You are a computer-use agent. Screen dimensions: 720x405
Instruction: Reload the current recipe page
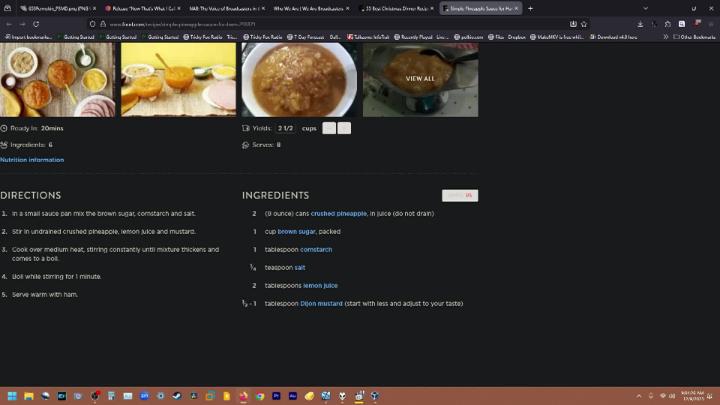pos(36,24)
